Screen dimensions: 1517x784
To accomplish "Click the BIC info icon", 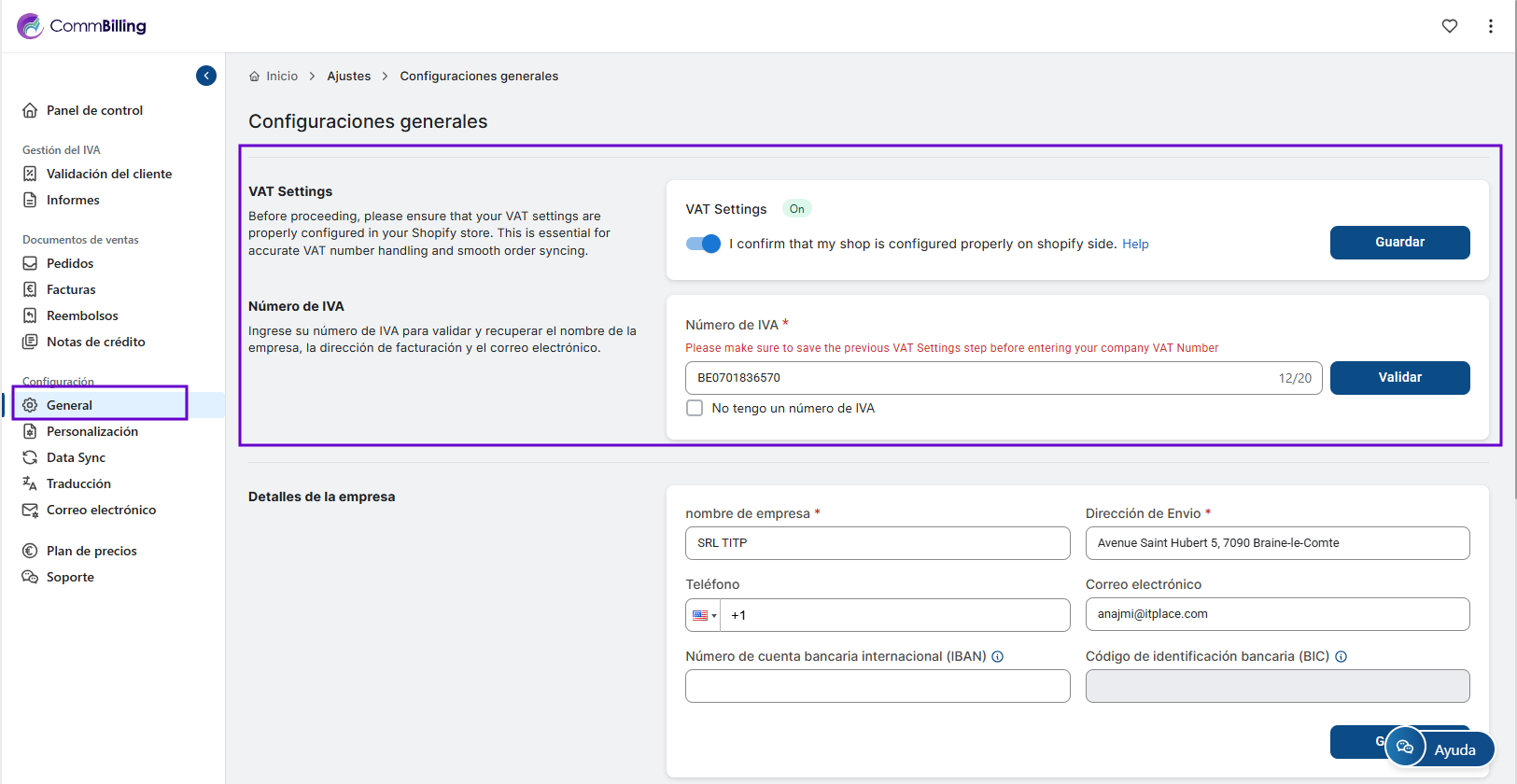I will [1341, 656].
